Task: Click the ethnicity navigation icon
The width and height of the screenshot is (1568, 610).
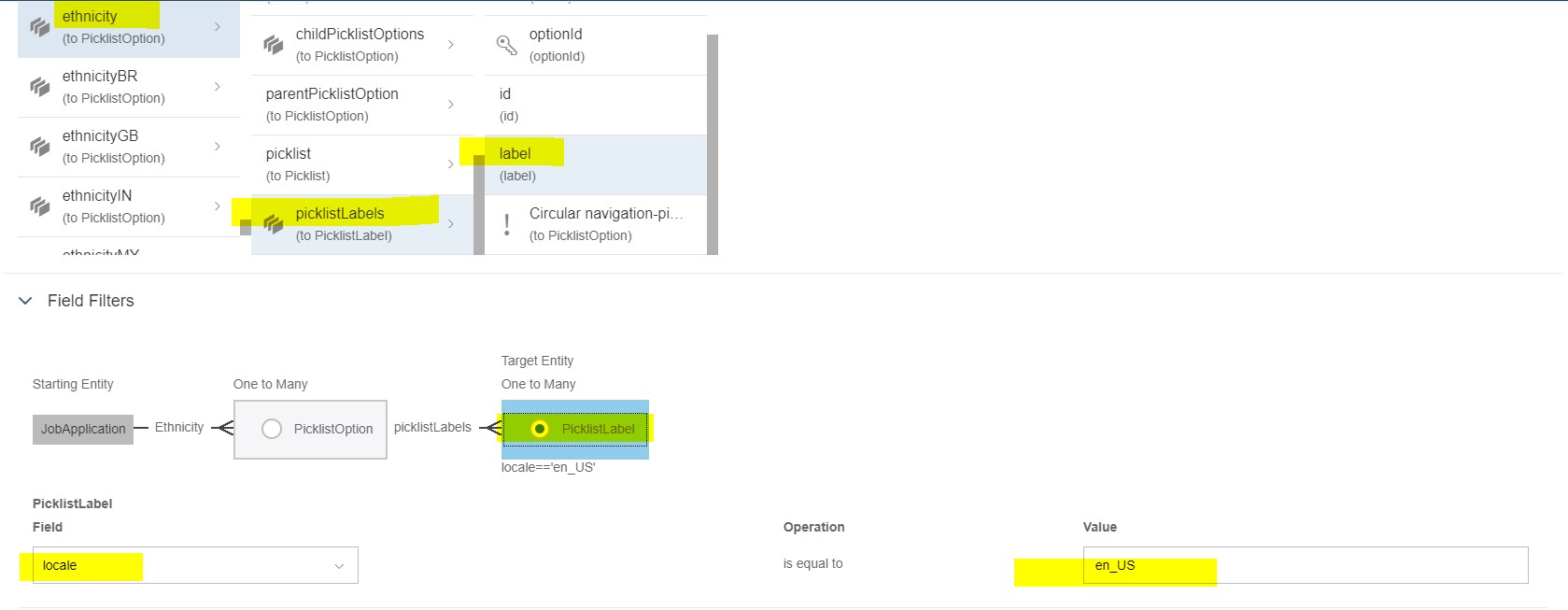Action: click(39, 27)
